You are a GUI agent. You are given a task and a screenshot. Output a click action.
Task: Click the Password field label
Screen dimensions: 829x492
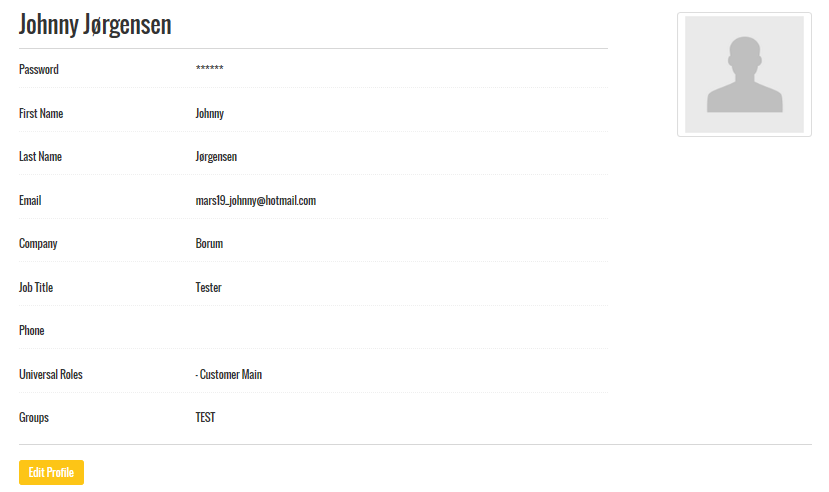(x=39, y=70)
